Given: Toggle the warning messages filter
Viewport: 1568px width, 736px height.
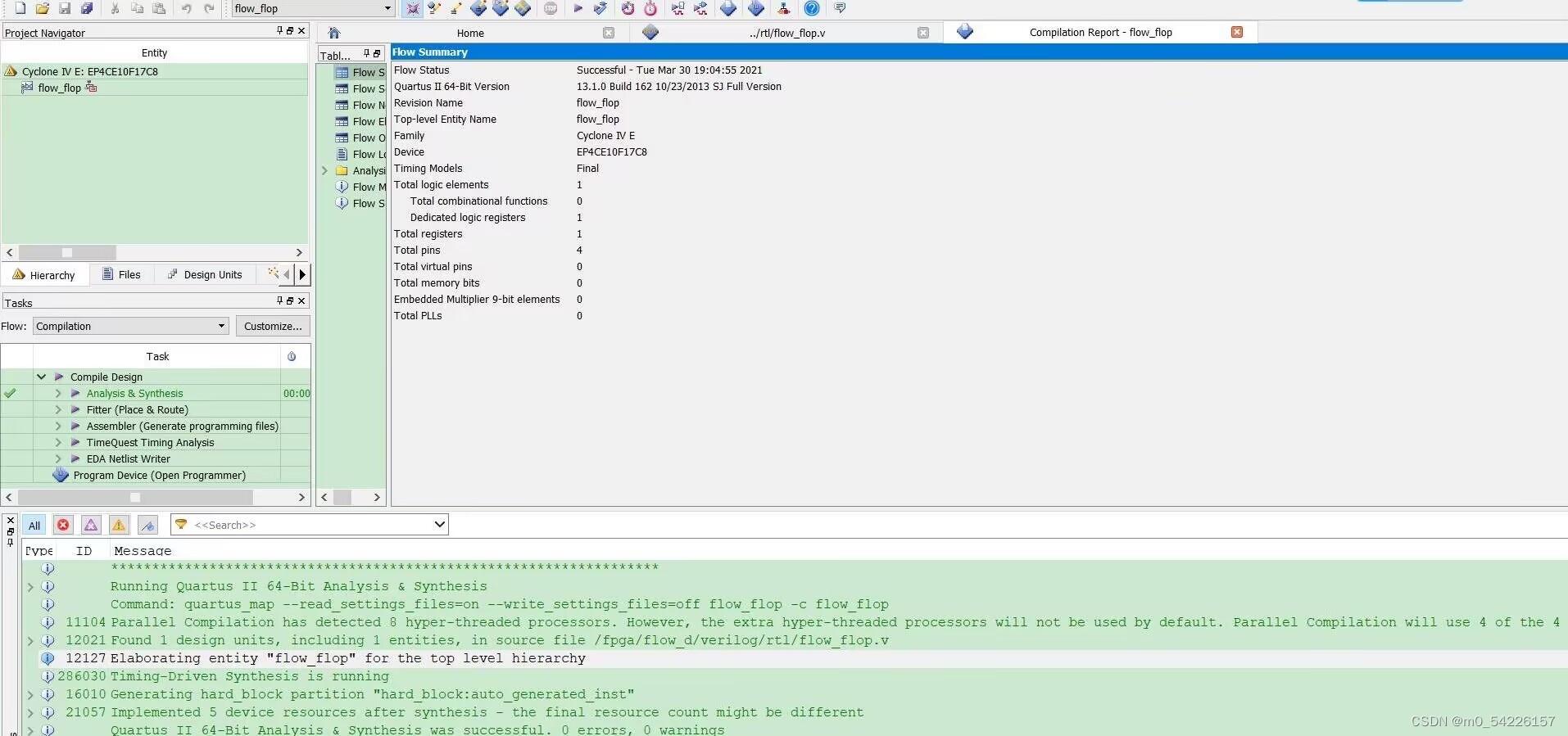Looking at the screenshot, I should (x=119, y=526).
